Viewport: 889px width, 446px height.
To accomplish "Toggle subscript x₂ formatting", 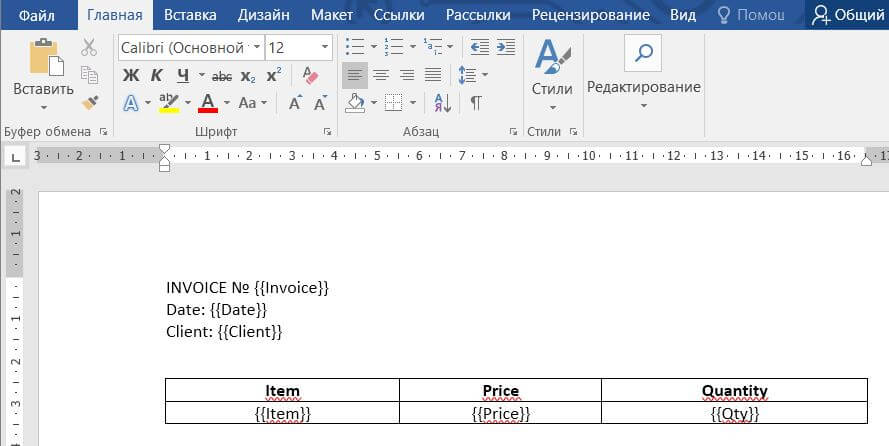I will click(248, 76).
